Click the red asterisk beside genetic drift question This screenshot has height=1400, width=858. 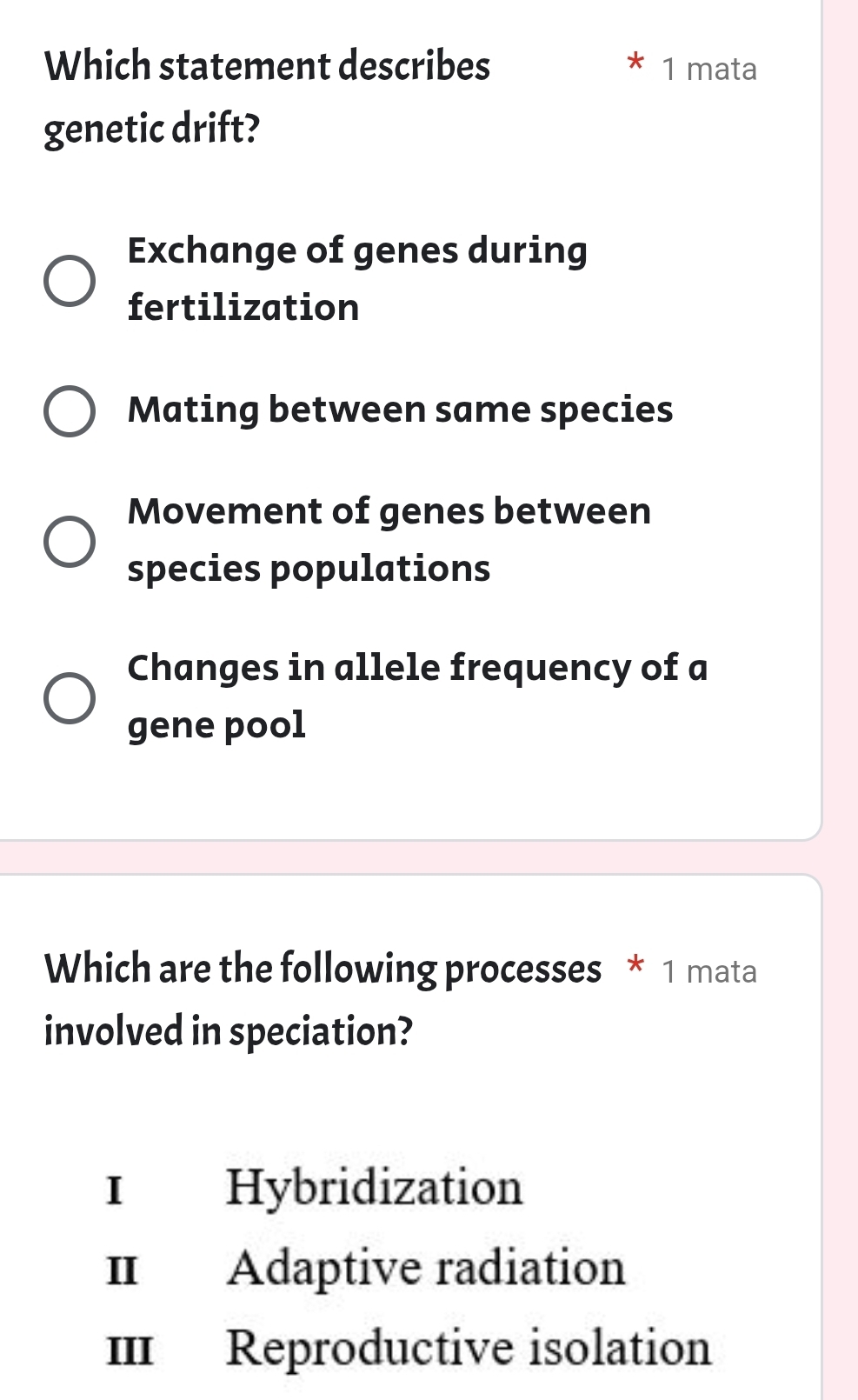(634, 63)
